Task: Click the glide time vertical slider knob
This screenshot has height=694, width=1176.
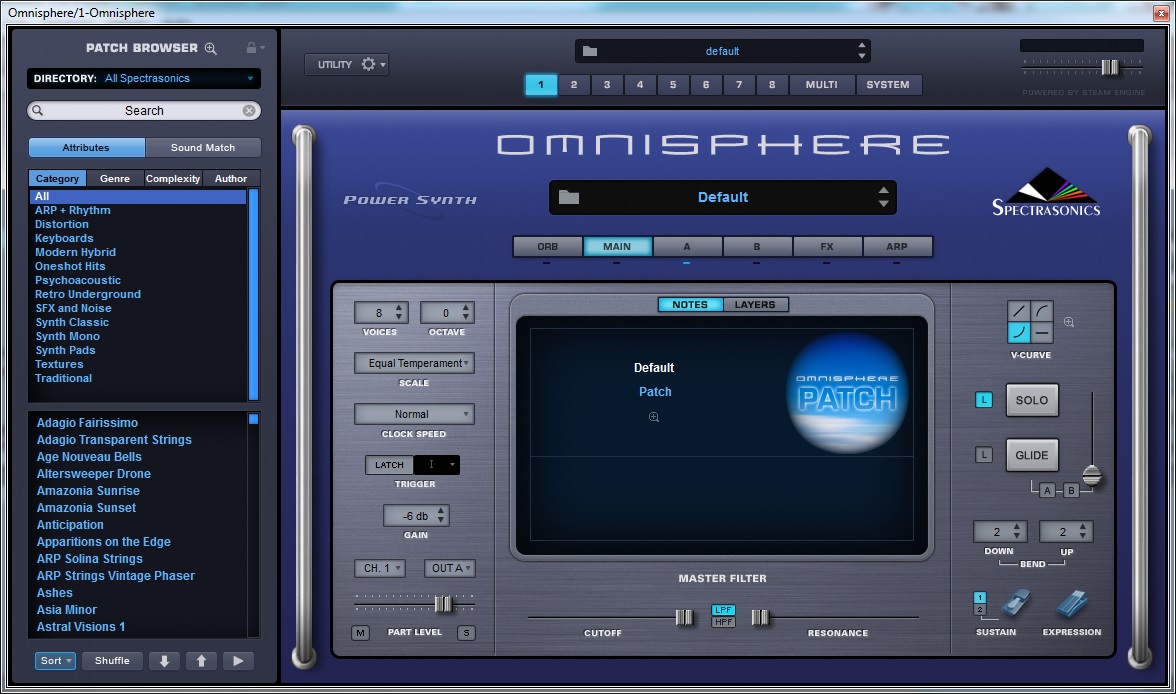Action: click(1092, 476)
